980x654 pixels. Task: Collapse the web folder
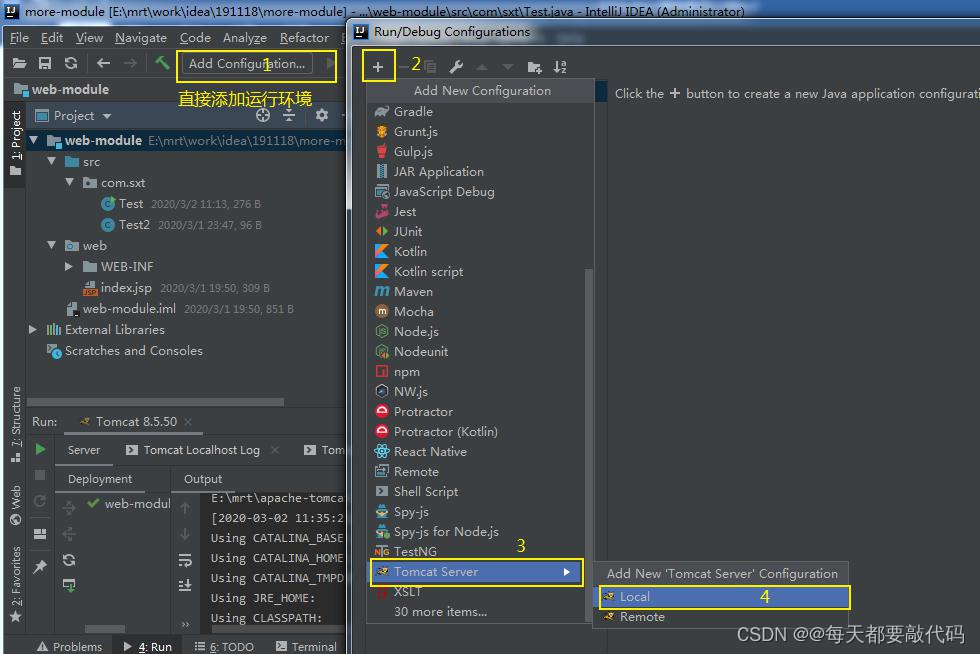click(52, 245)
